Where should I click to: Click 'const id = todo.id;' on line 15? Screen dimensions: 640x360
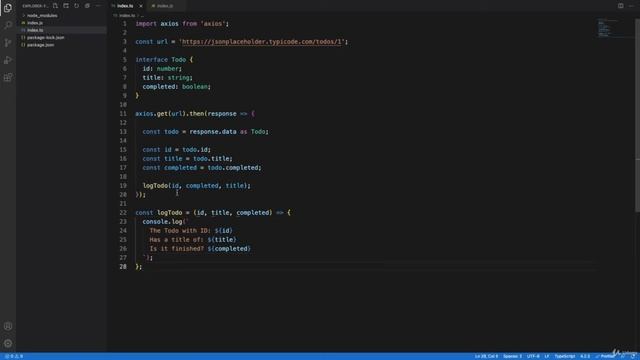pyautogui.click(x=177, y=150)
